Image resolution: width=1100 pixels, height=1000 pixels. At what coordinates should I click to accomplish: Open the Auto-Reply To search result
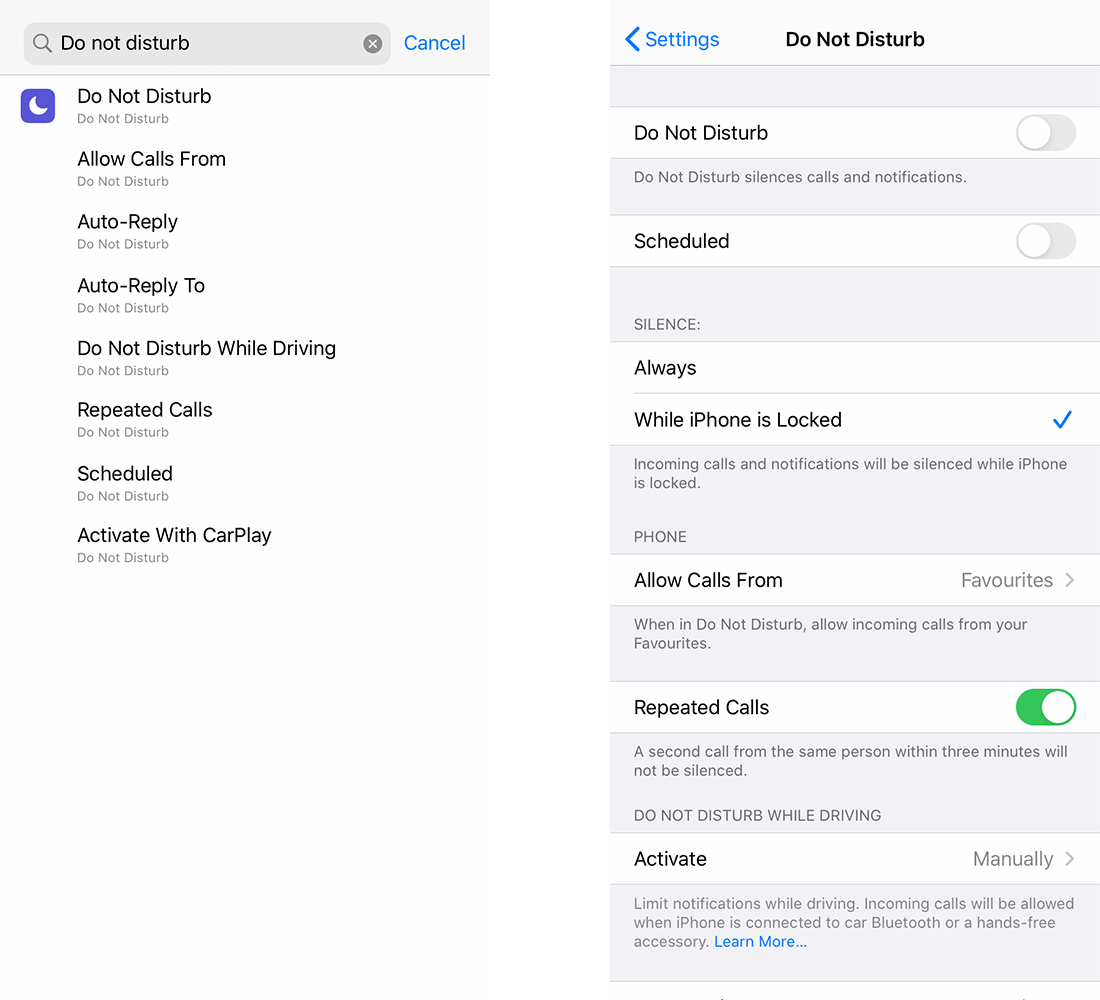[245, 295]
